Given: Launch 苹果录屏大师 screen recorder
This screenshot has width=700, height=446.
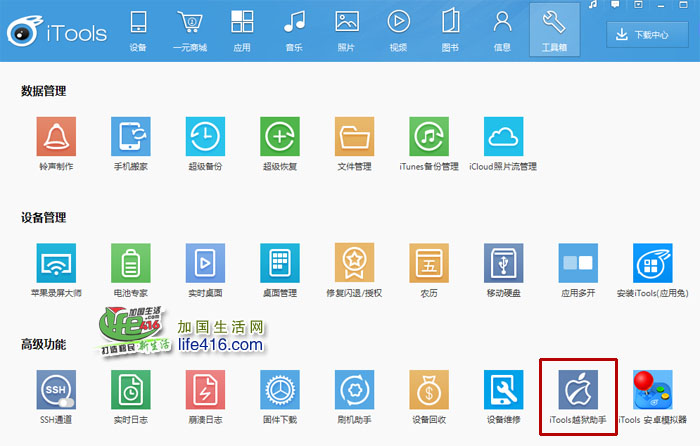Looking at the screenshot, I should coord(56,263).
